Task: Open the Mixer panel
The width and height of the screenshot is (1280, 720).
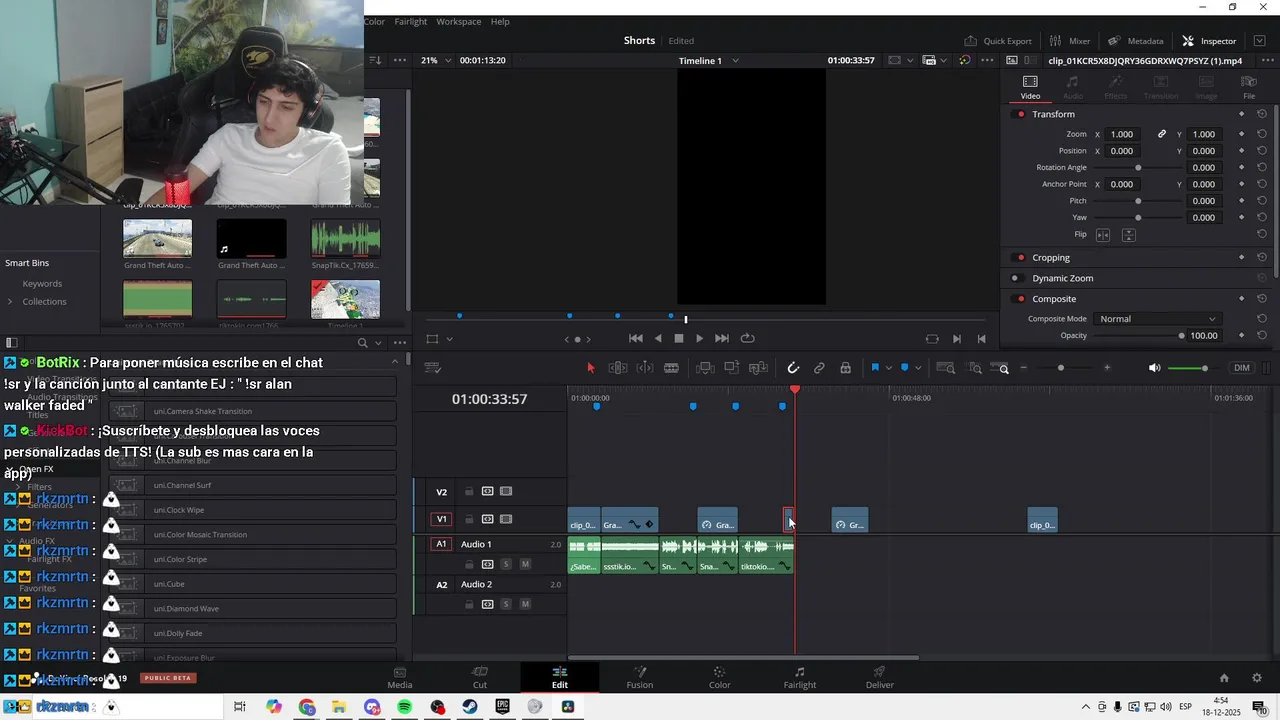Action: (x=1069, y=41)
